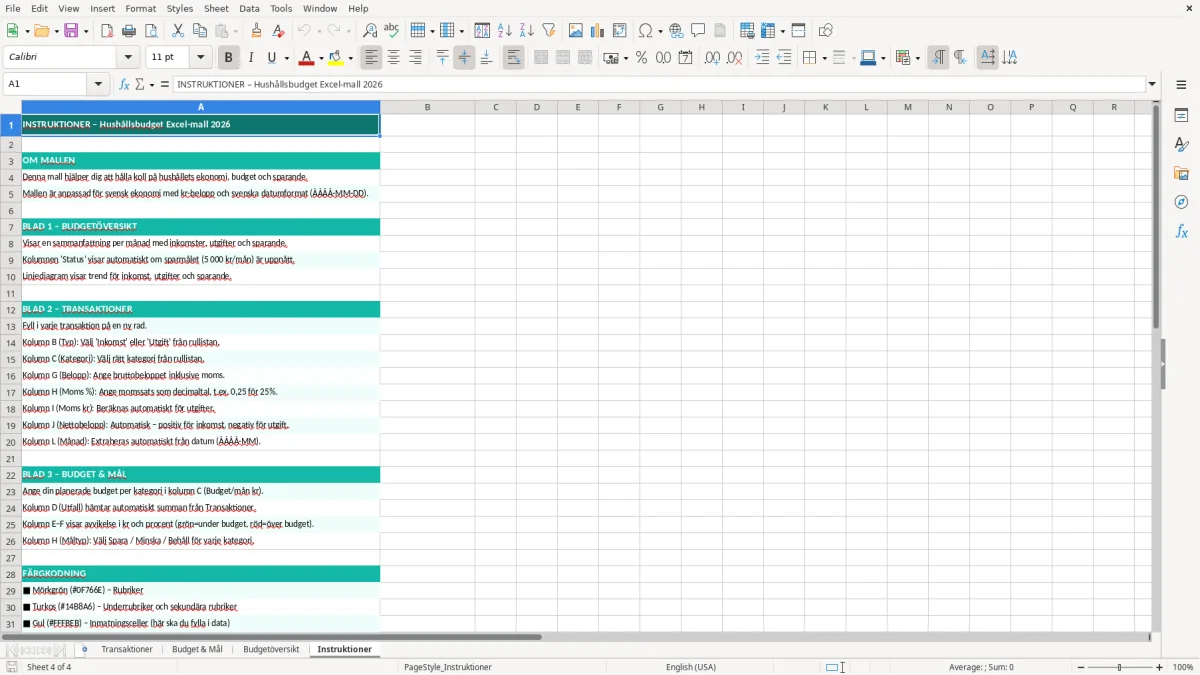Format as percent
1200x675 pixels.
(641, 58)
